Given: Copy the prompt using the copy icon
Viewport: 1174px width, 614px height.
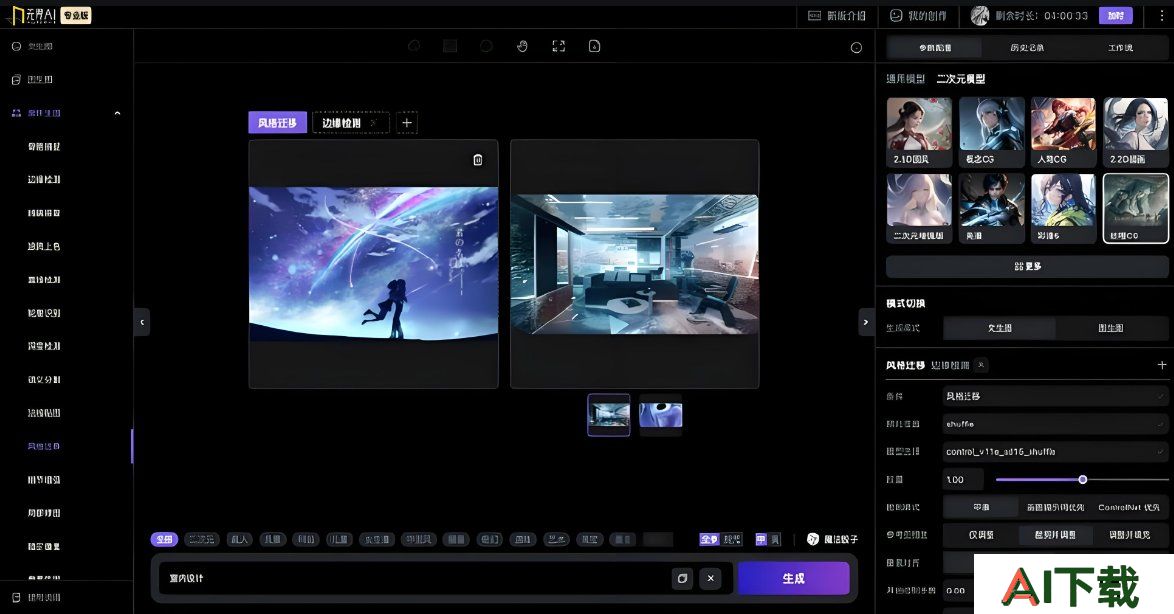Looking at the screenshot, I should [681, 578].
